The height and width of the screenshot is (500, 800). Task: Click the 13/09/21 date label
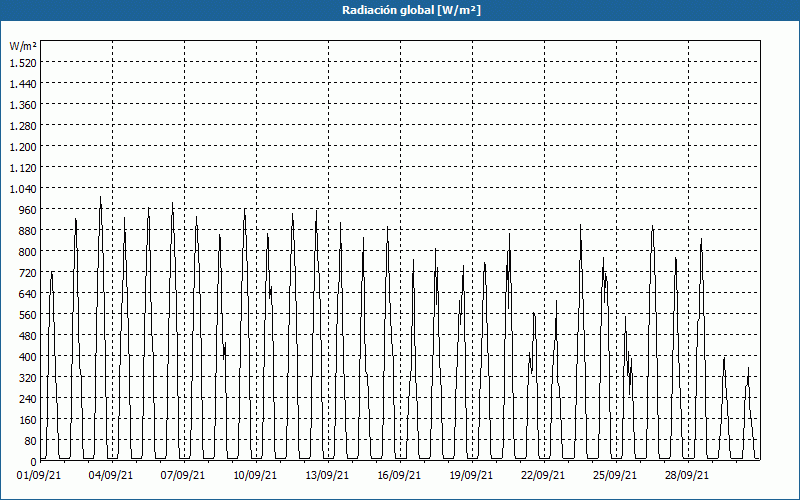pyautogui.click(x=327, y=475)
